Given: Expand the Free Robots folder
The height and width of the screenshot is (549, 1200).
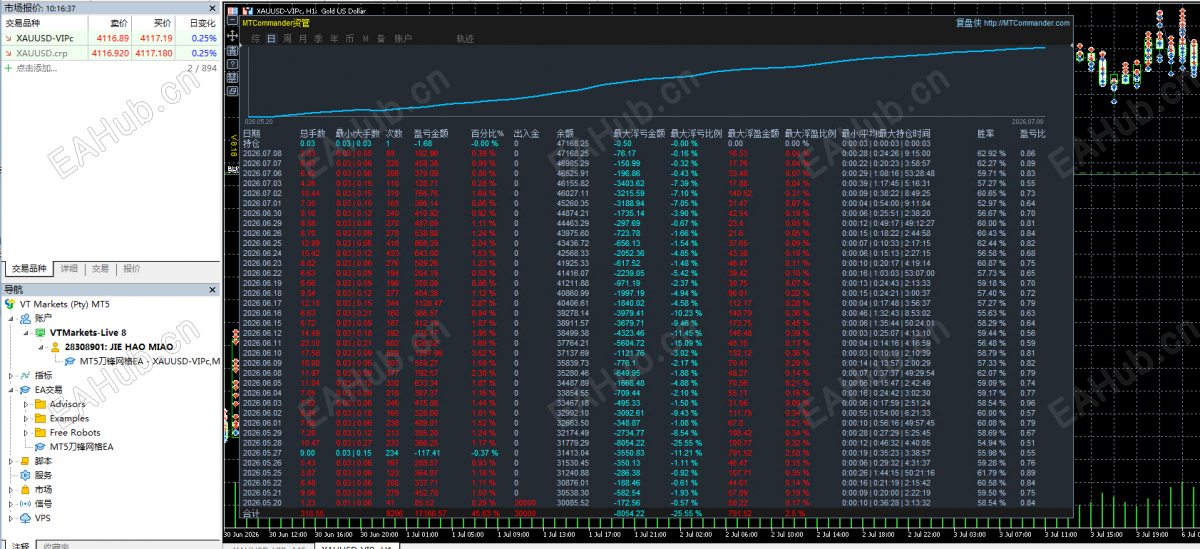Looking at the screenshot, I should (25, 433).
